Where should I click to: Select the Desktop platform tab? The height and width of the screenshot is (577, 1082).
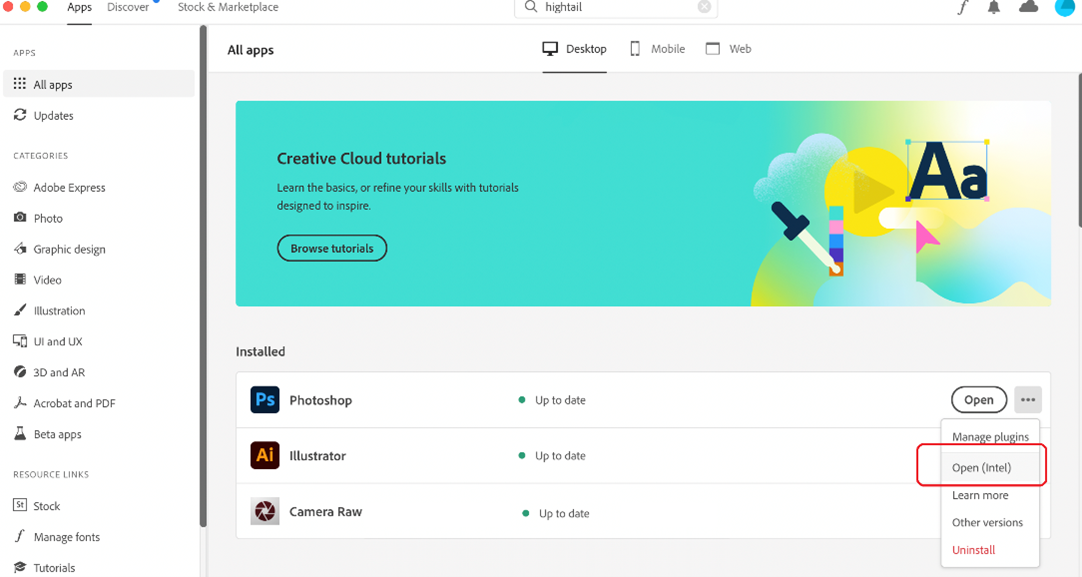pos(574,49)
